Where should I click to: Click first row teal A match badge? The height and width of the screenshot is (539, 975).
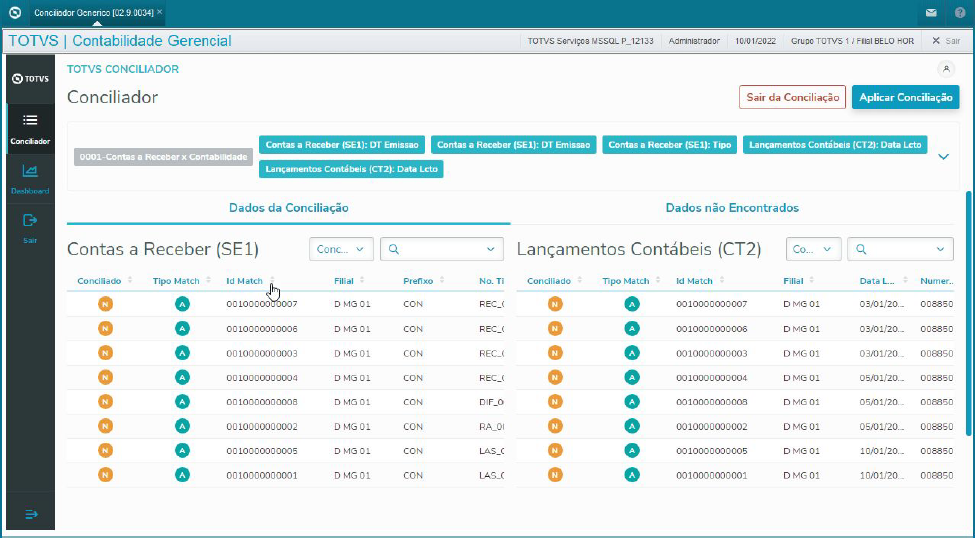(x=181, y=303)
